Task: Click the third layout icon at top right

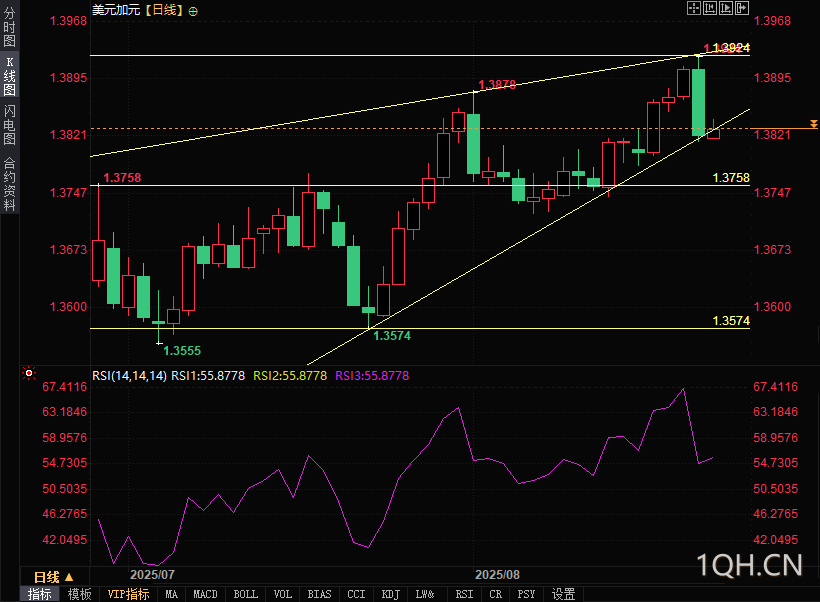Action: pyautogui.click(x=725, y=8)
